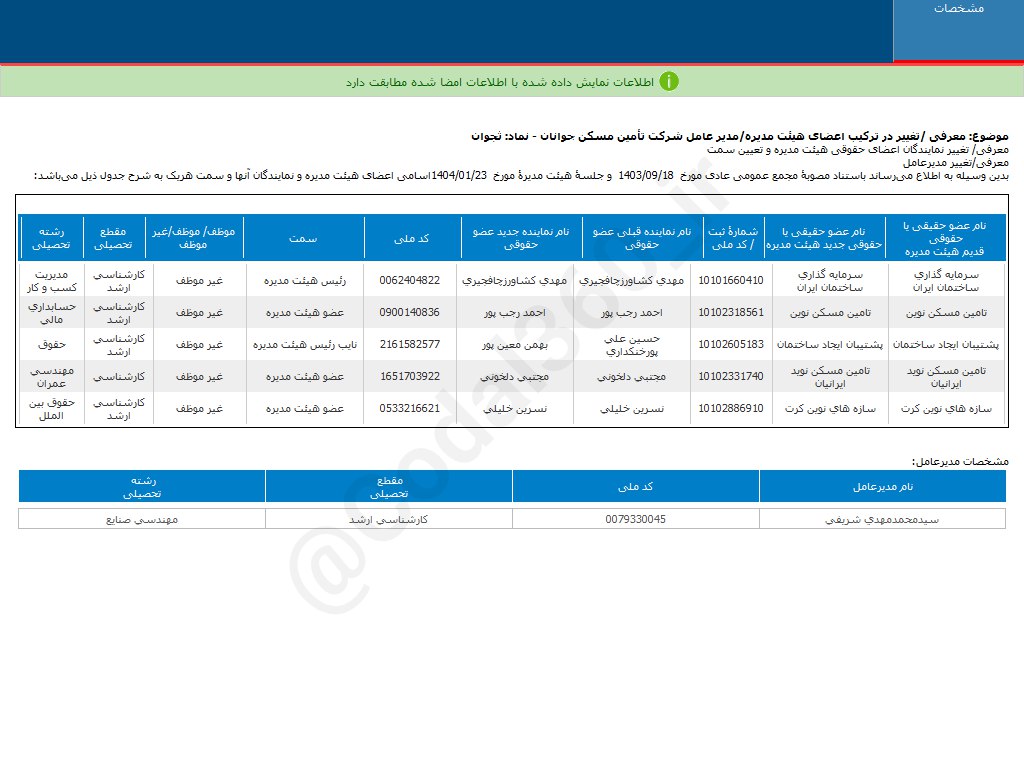Select registration number 10102886910
The width and height of the screenshot is (1024, 768).
[x=731, y=408]
